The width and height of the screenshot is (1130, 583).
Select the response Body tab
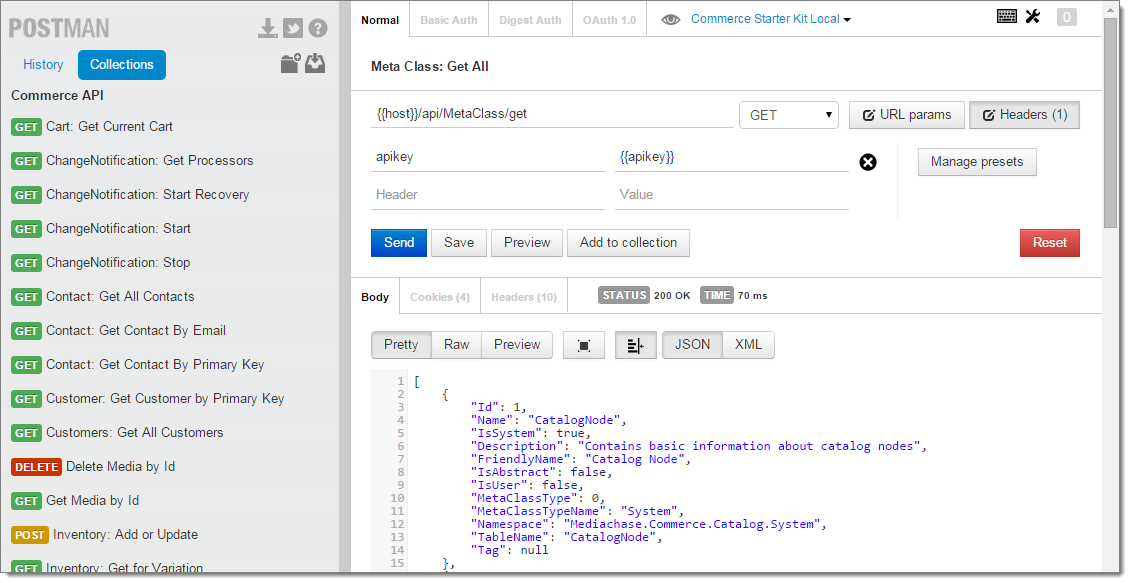click(x=375, y=297)
